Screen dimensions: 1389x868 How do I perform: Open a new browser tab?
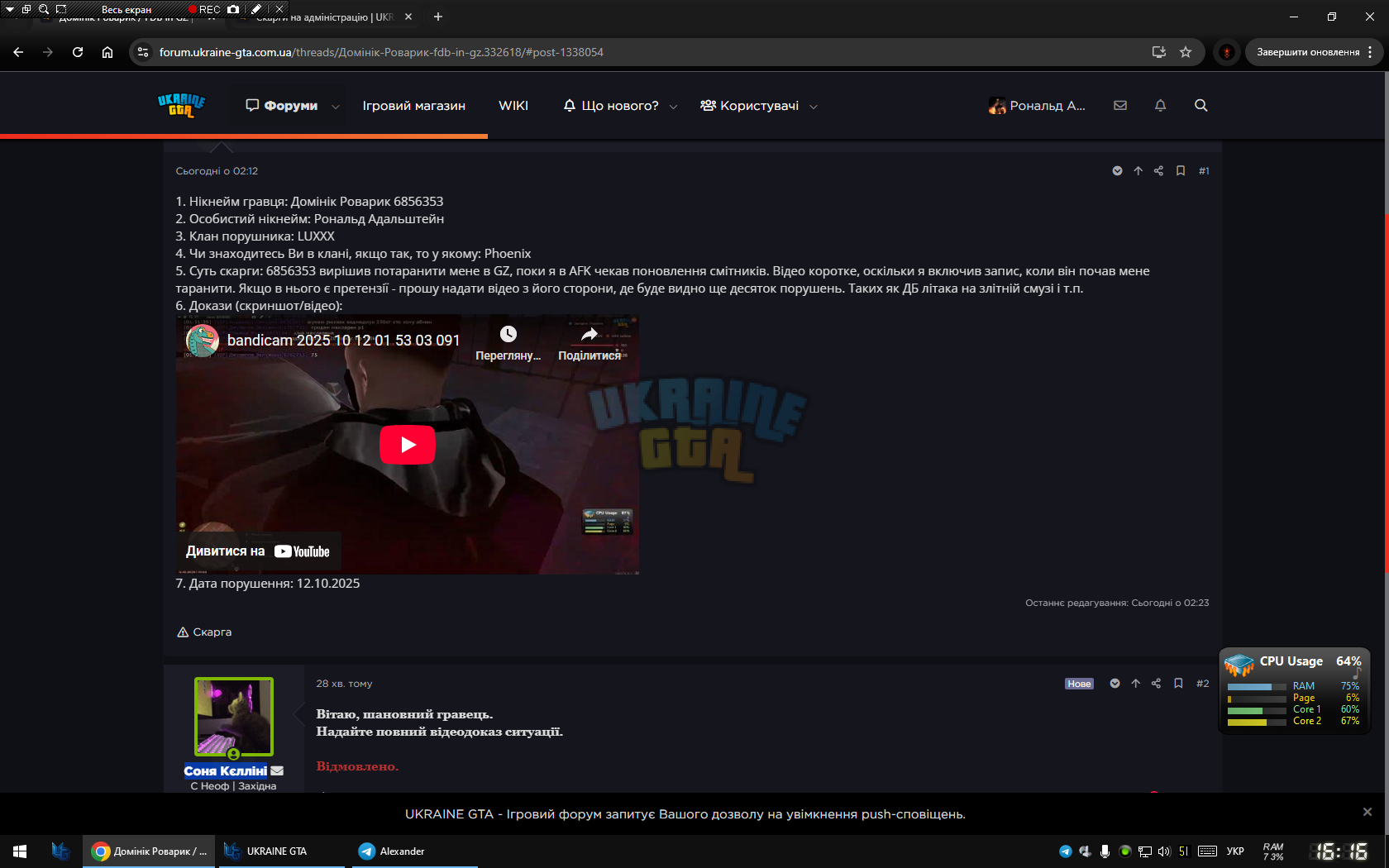point(438,17)
